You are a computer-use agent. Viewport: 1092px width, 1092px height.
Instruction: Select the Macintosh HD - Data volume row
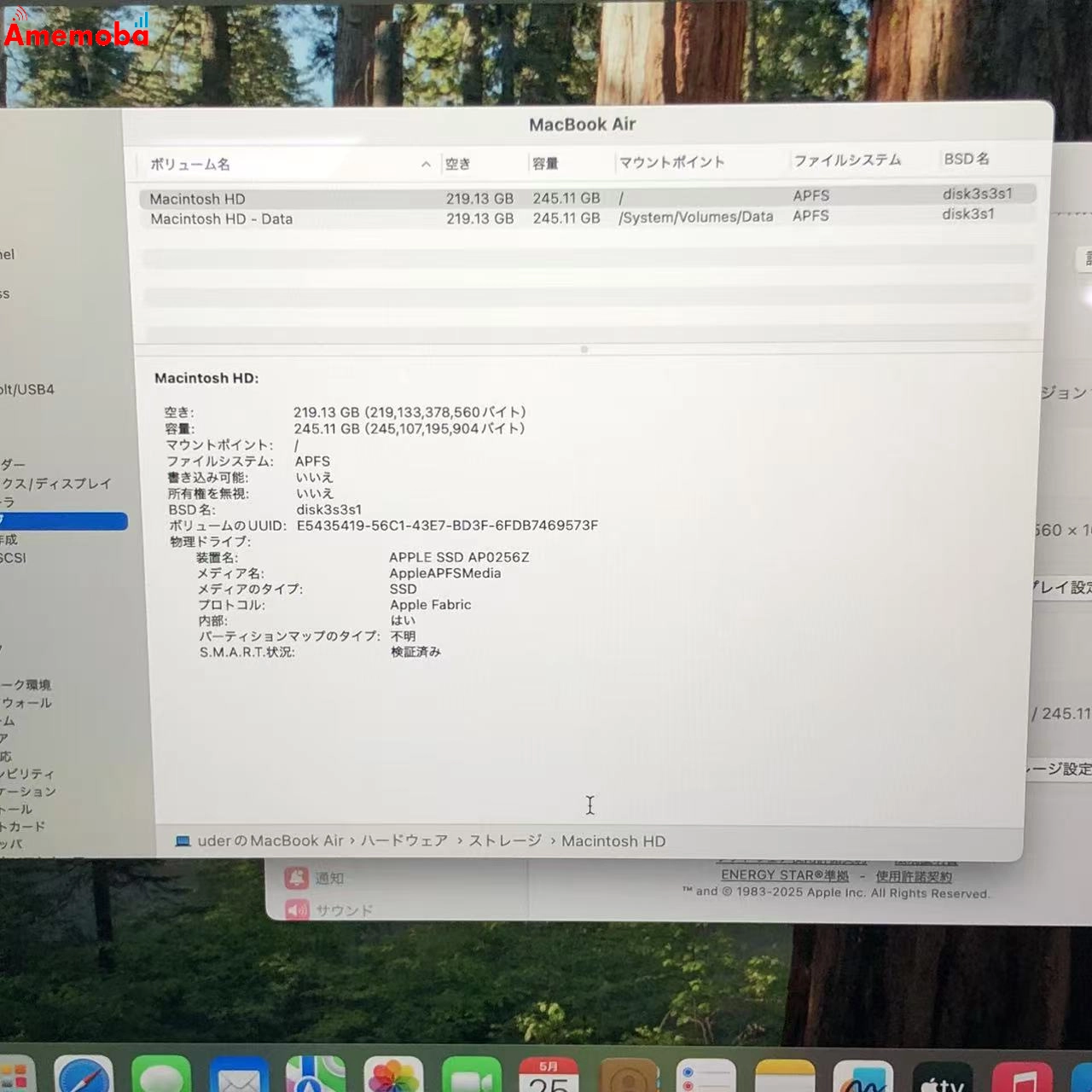[222, 218]
